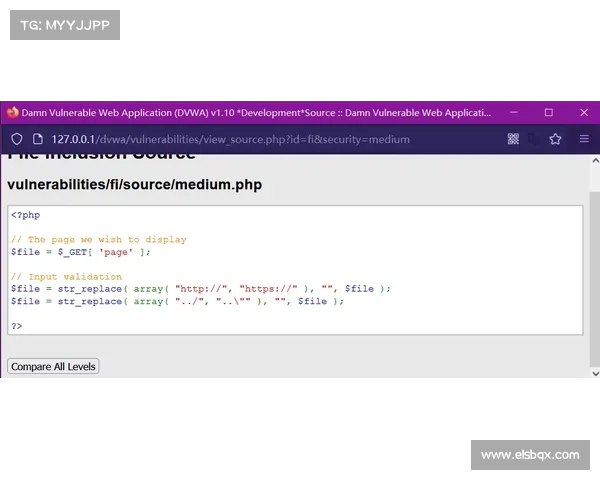
Task: Click the address bar URL field
Action: [x=230, y=139]
